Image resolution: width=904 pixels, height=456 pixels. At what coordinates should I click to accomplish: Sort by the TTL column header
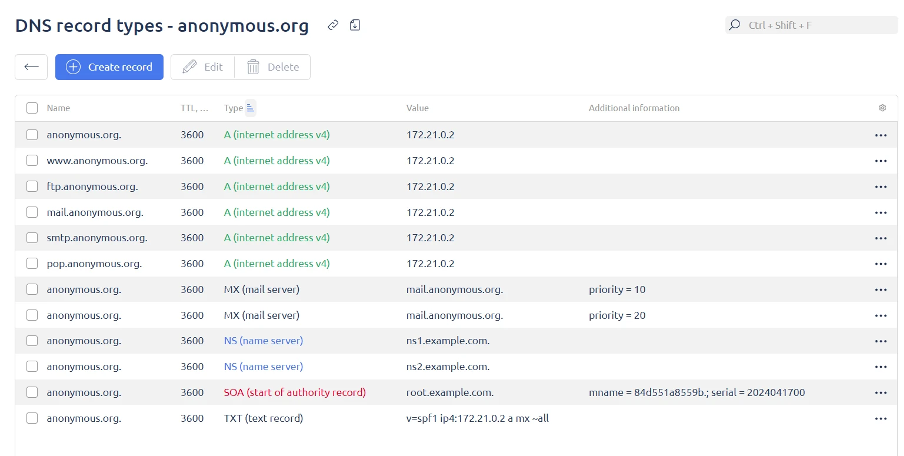194,108
